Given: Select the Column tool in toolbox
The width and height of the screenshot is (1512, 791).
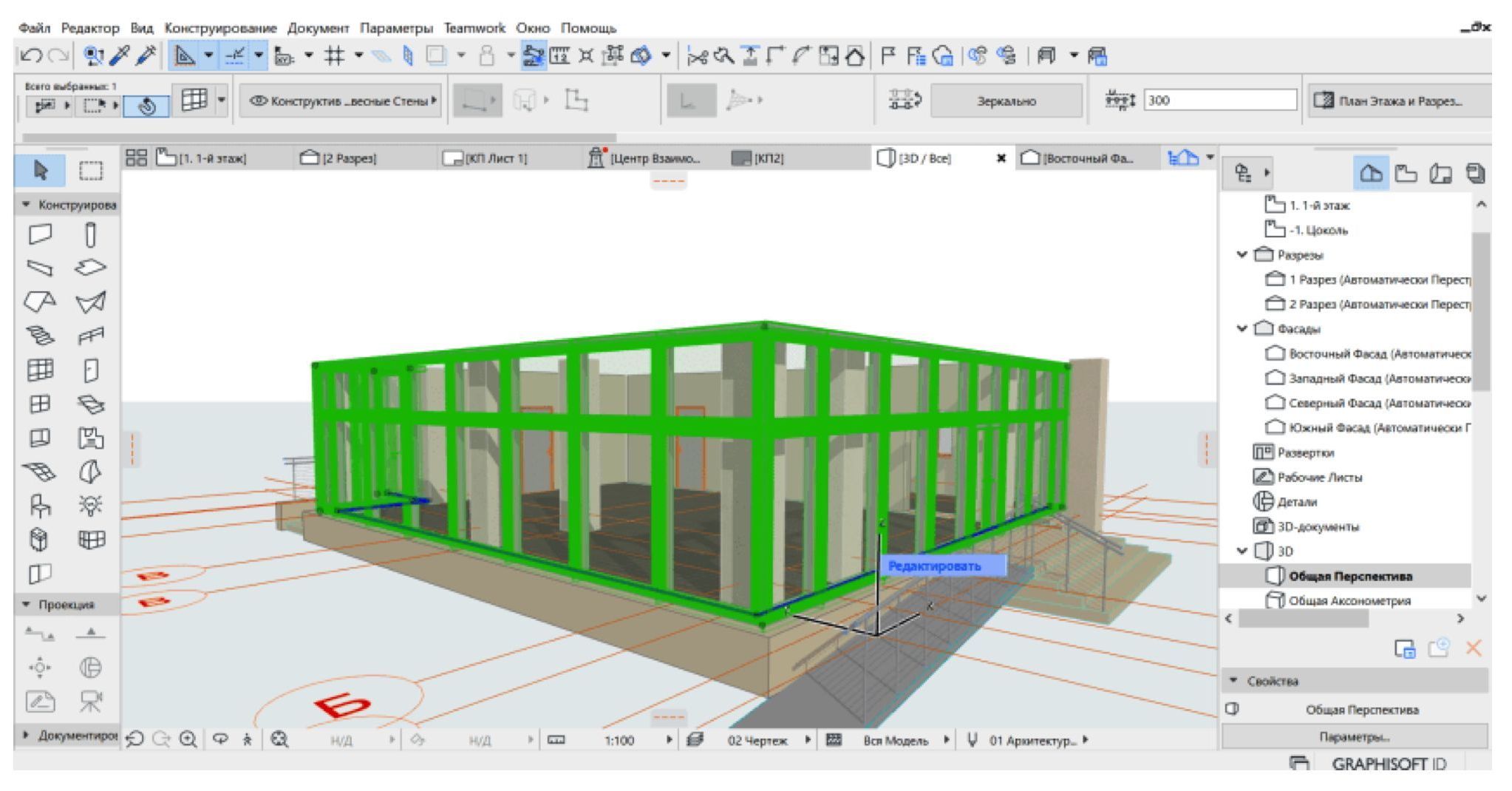Looking at the screenshot, I should pyautogui.click(x=91, y=235).
